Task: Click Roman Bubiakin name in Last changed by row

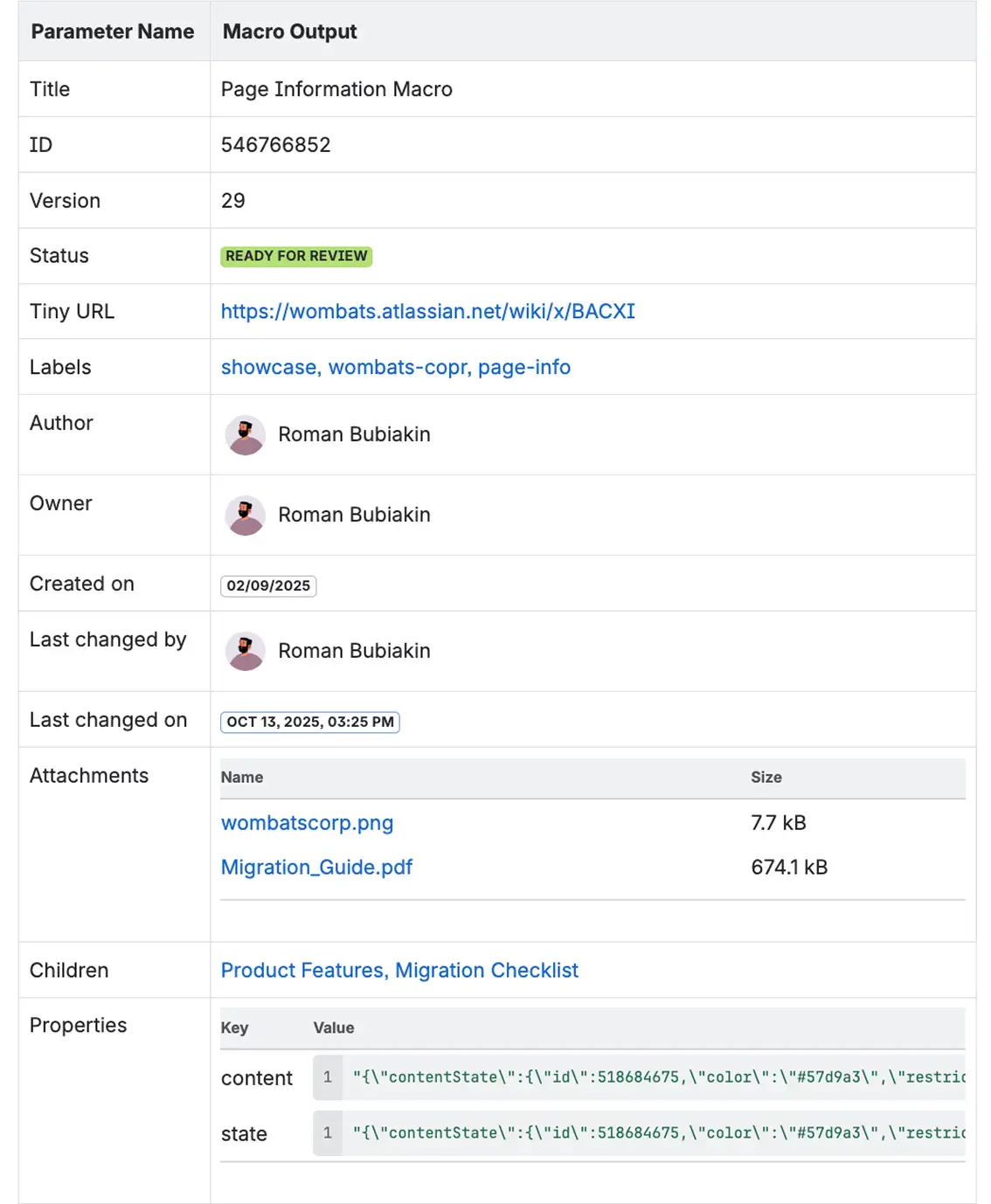Action: [x=354, y=651]
